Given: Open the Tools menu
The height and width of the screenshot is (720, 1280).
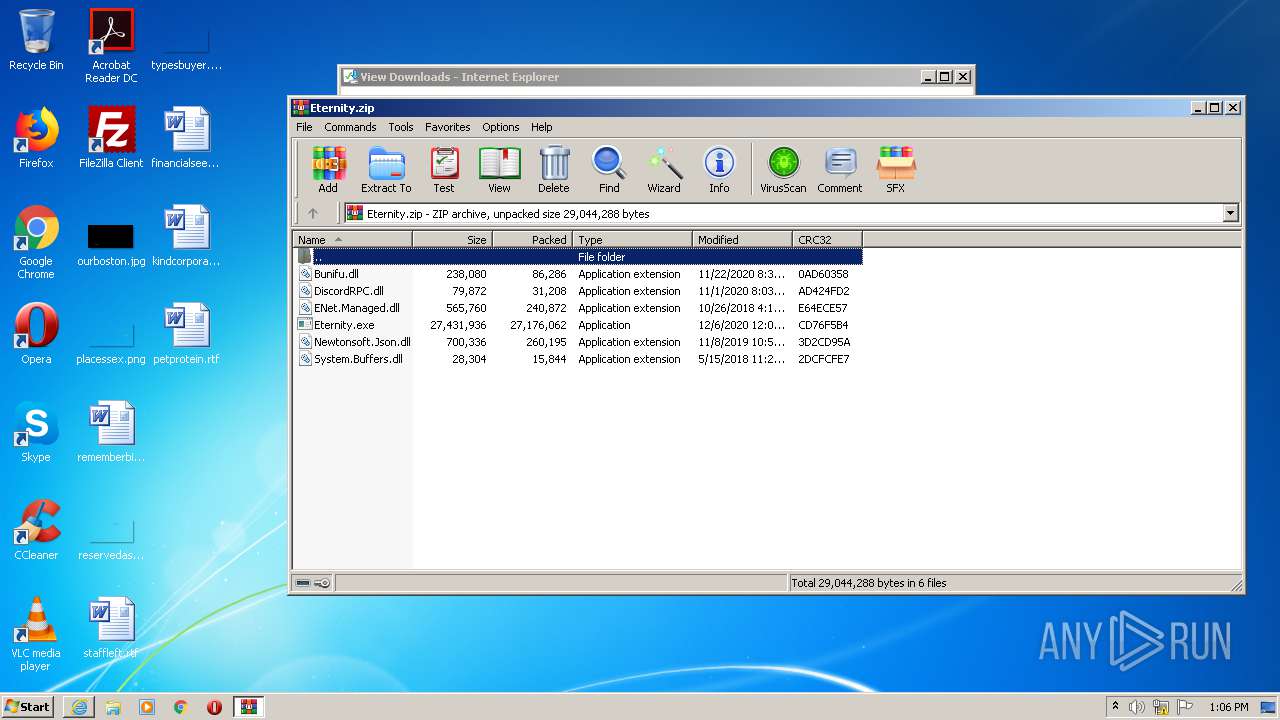Looking at the screenshot, I should pos(401,127).
